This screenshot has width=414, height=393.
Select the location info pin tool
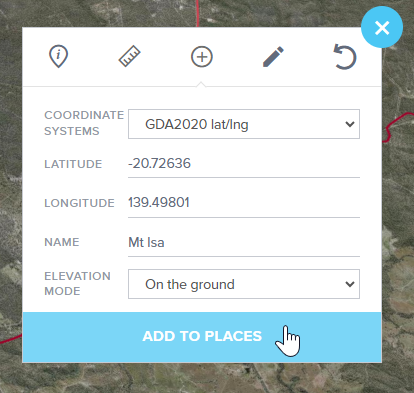(59, 56)
